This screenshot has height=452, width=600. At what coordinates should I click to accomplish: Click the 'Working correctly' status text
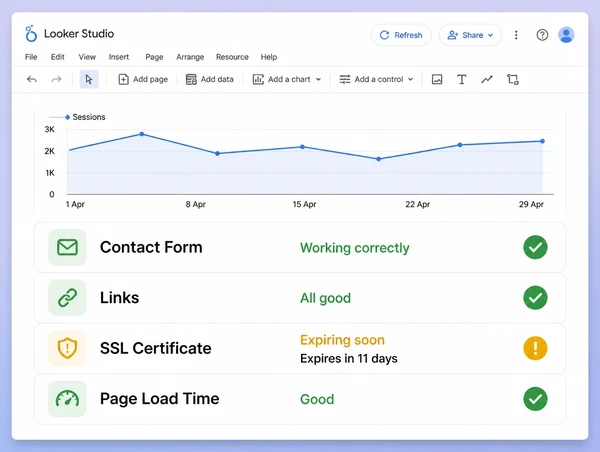click(355, 248)
